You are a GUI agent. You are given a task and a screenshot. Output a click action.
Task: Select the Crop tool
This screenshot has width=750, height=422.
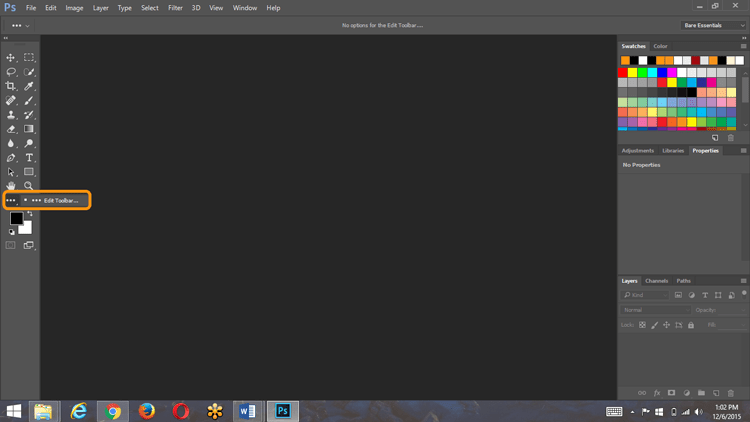coord(11,86)
